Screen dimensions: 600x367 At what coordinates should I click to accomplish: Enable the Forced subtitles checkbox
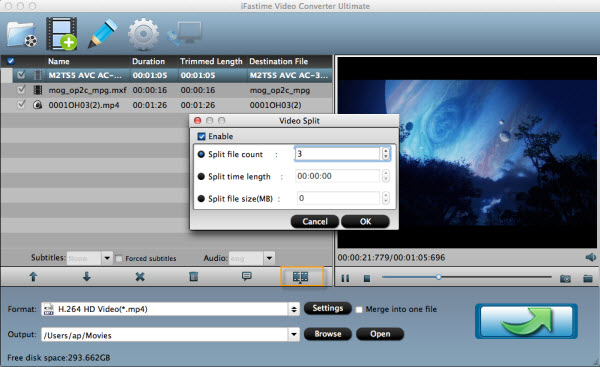pos(119,259)
